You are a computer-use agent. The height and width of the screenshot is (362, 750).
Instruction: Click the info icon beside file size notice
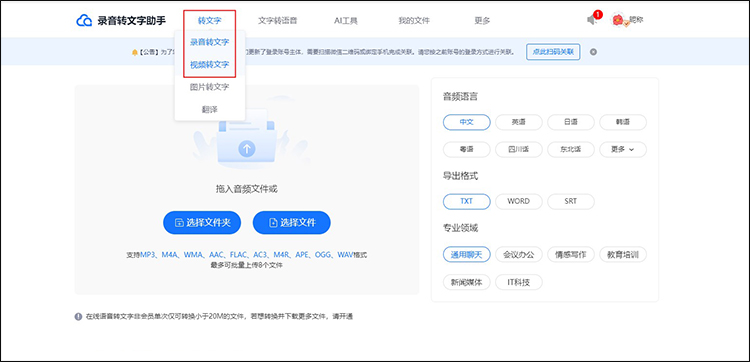click(78, 317)
